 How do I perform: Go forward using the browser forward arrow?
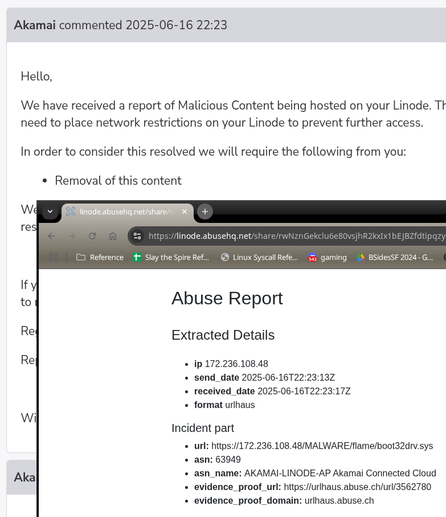click(x=72, y=236)
